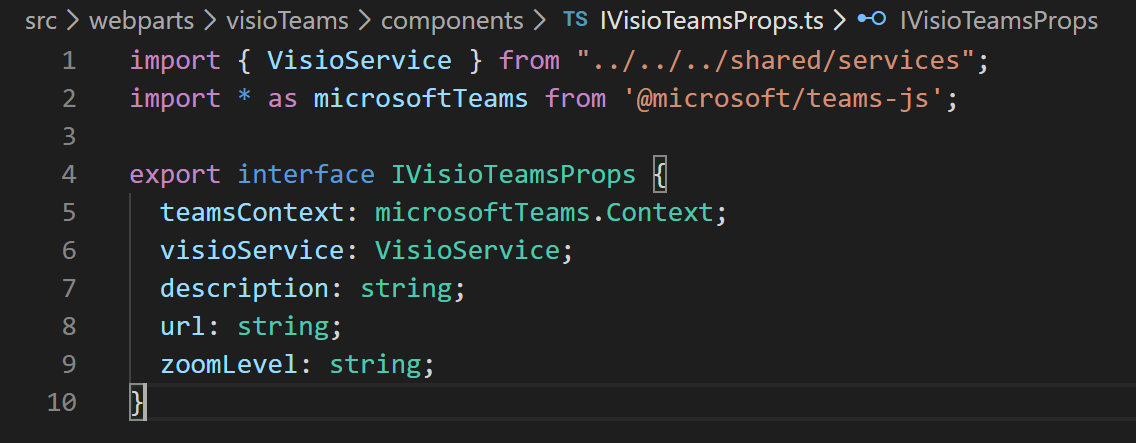Click the VisioService import identifier
The image size is (1136, 443).
click(x=359, y=61)
